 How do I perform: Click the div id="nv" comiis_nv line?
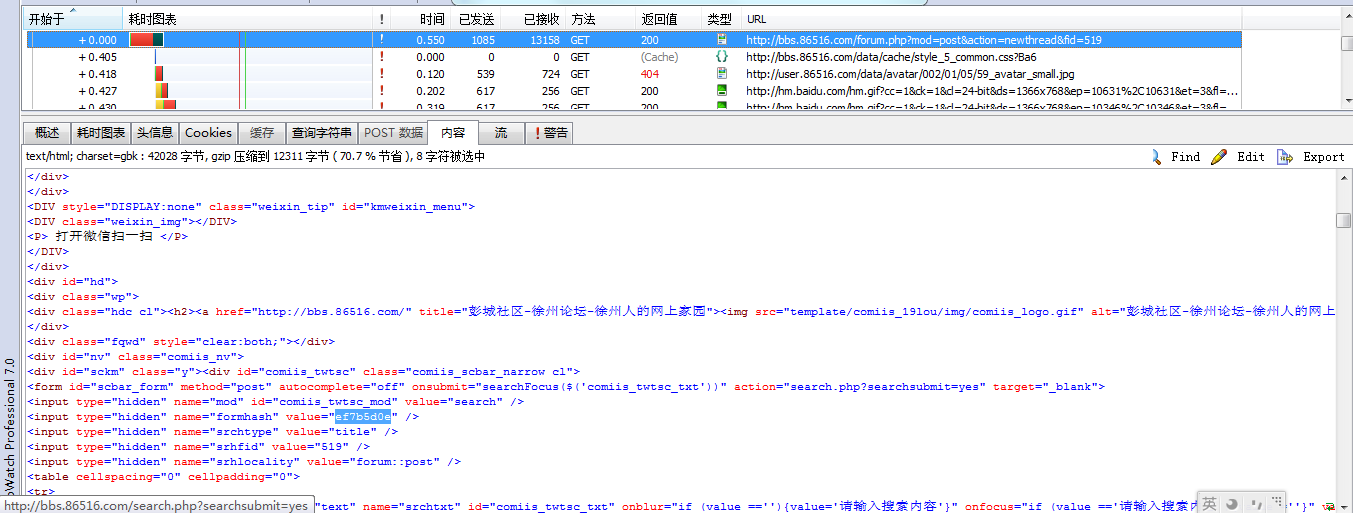135,357
